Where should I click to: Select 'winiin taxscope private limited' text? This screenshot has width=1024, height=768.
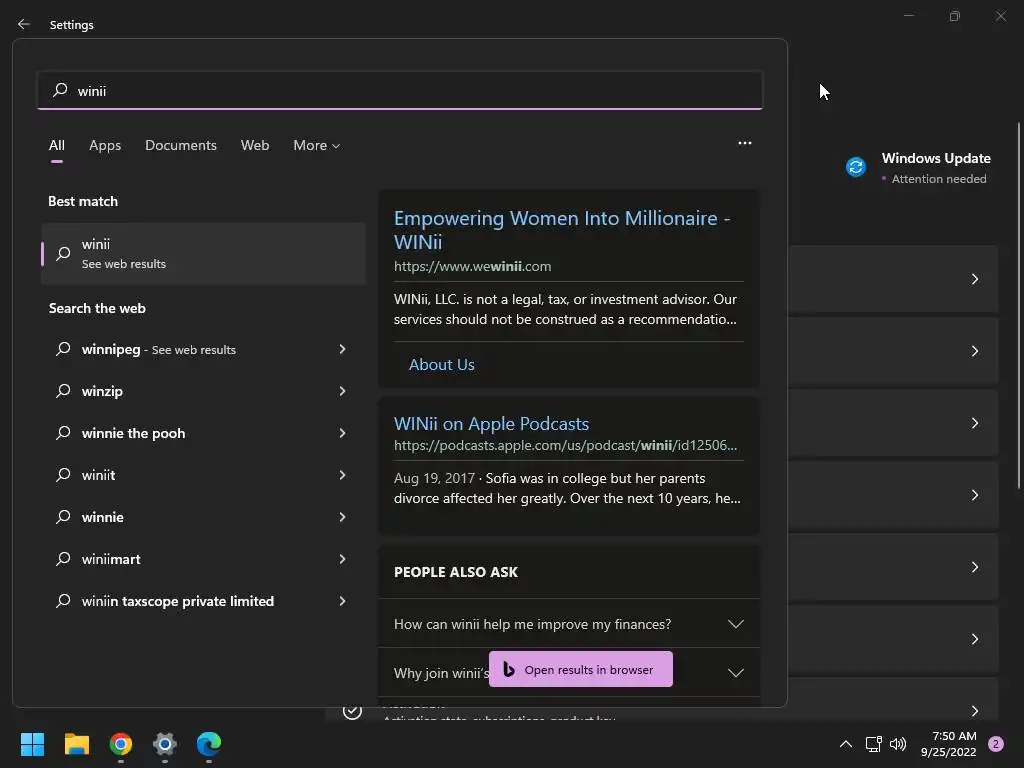click(178, 601)
